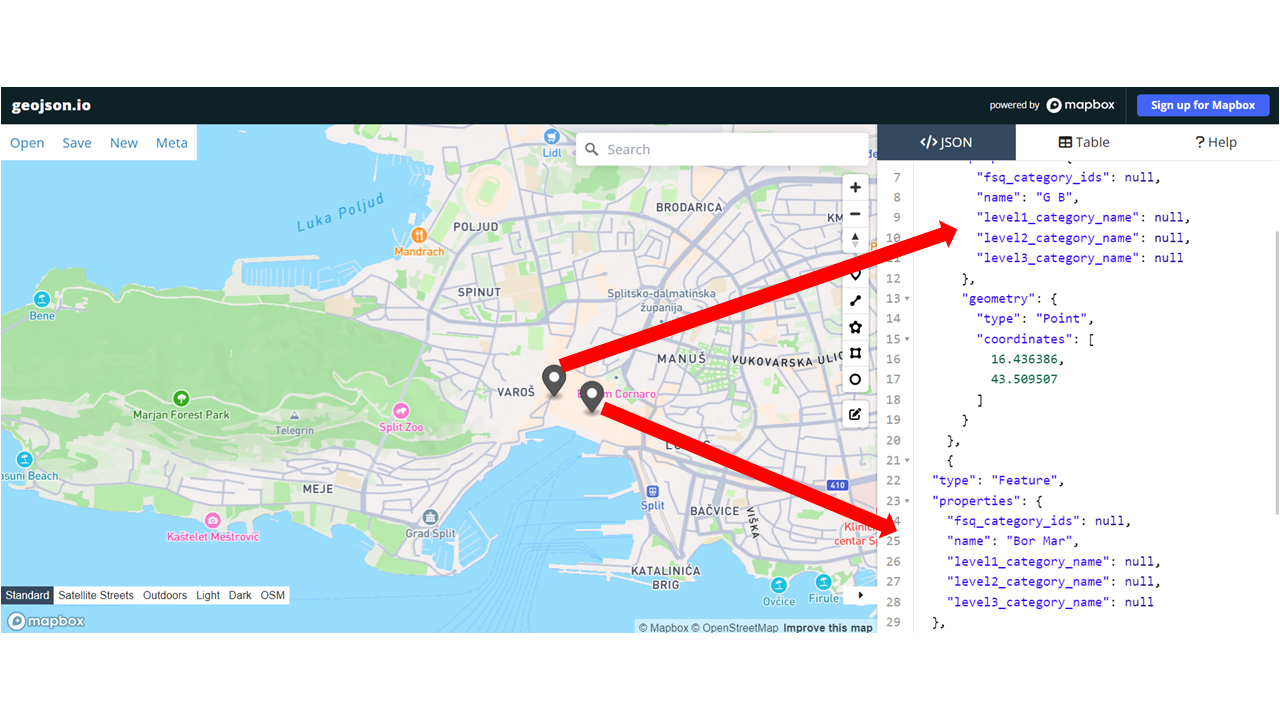Open the Help tab
The image size is (1280, 720).
(1216, 142)
